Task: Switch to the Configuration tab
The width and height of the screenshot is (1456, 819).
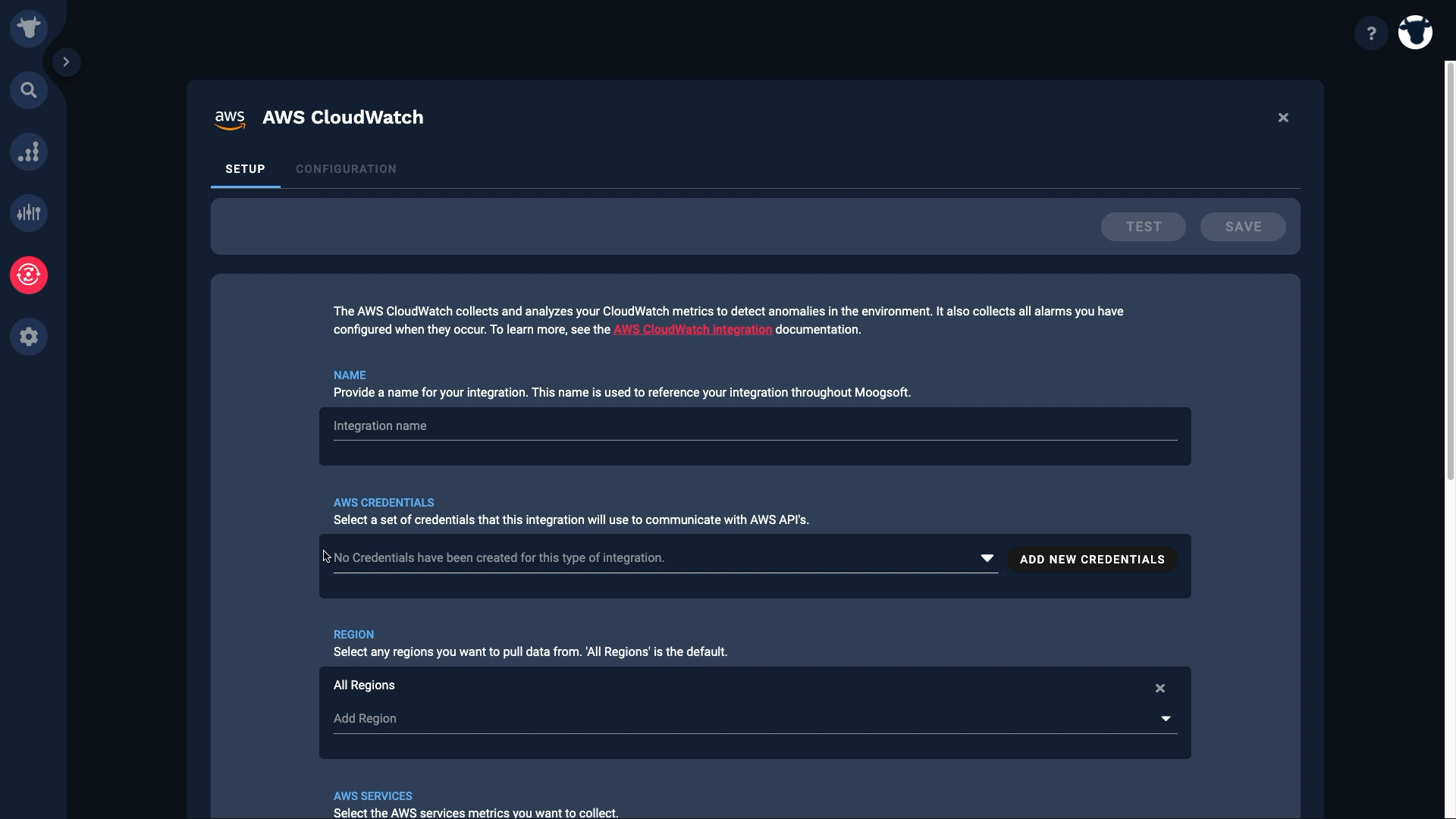Action: (x=346, y=169)
